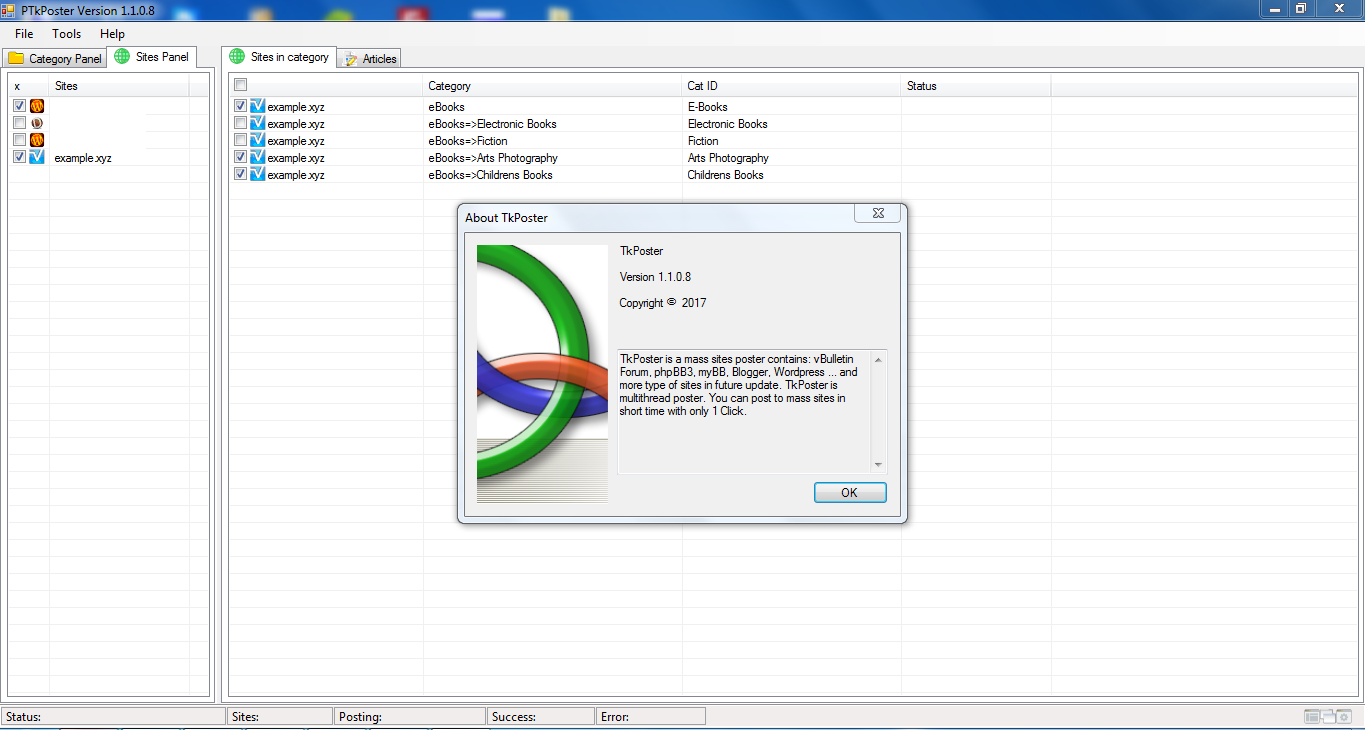Click the vBulletin icon in the Childrens Books row
Image resolution: width=1365 pixels, height=730 pixels.
tap(257, 174)
